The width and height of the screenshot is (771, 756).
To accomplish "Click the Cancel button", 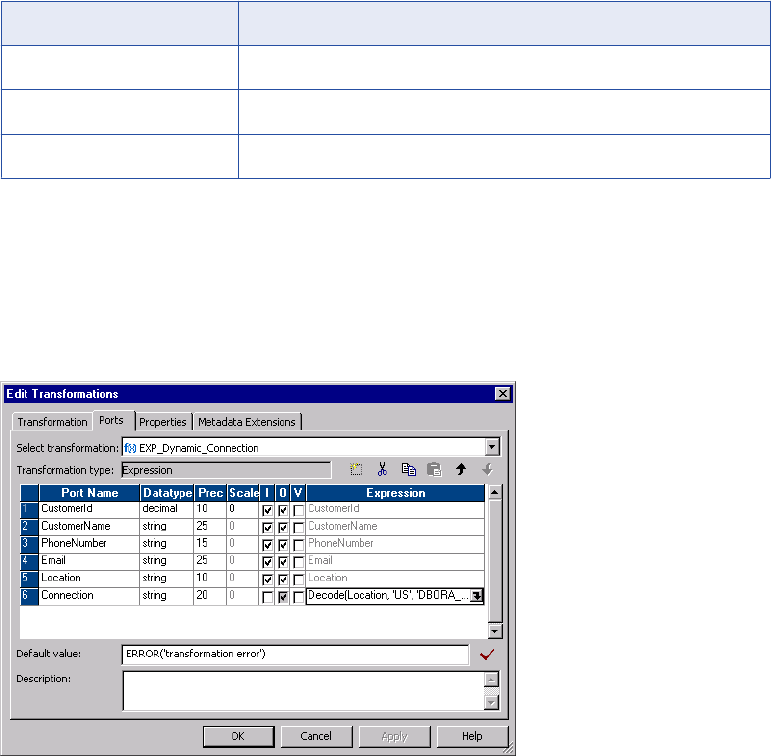I will (x=316, y=736).
